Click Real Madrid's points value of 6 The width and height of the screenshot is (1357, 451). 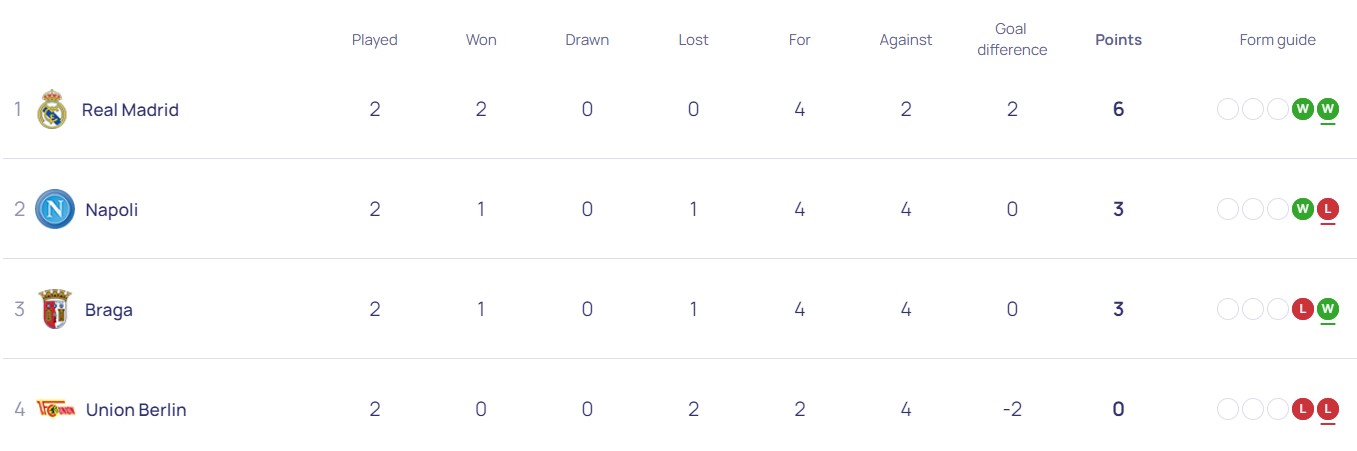click(x=1118, y=109)
